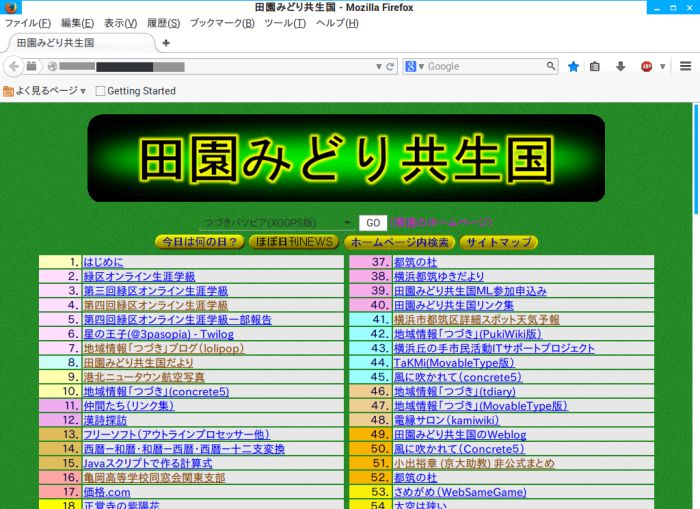The width and height of the screenshot is (700, 509).
Task: Click the reload page icon
Action: point(391,67)
